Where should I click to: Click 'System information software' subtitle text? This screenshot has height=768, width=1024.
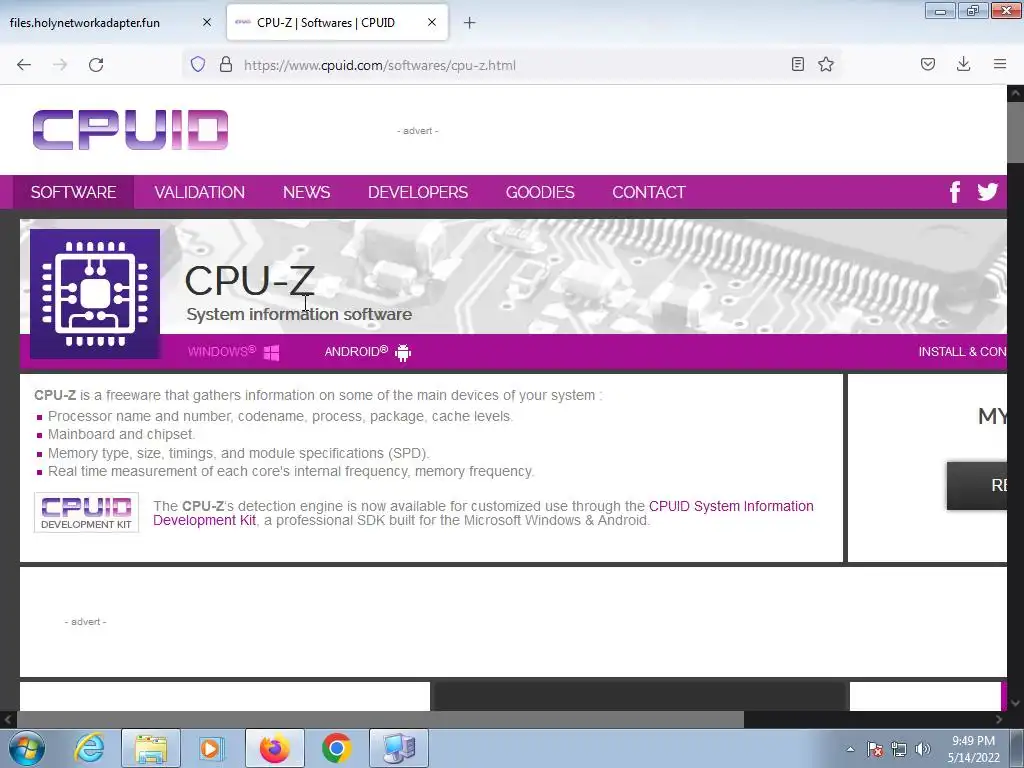pos(299,314)
